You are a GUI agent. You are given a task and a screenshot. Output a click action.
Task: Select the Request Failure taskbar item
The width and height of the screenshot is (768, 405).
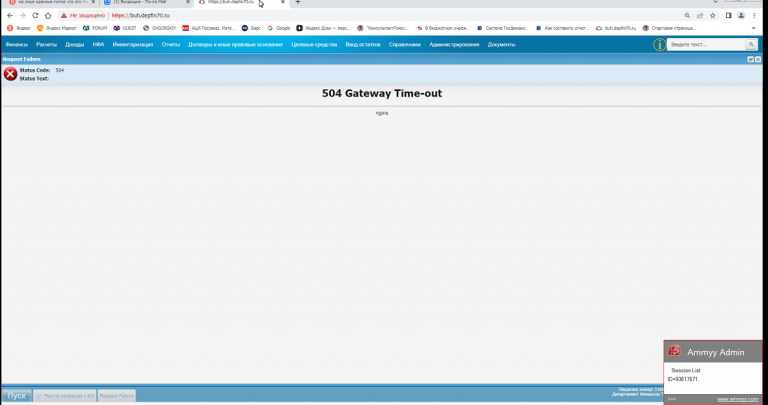point(117,396)
